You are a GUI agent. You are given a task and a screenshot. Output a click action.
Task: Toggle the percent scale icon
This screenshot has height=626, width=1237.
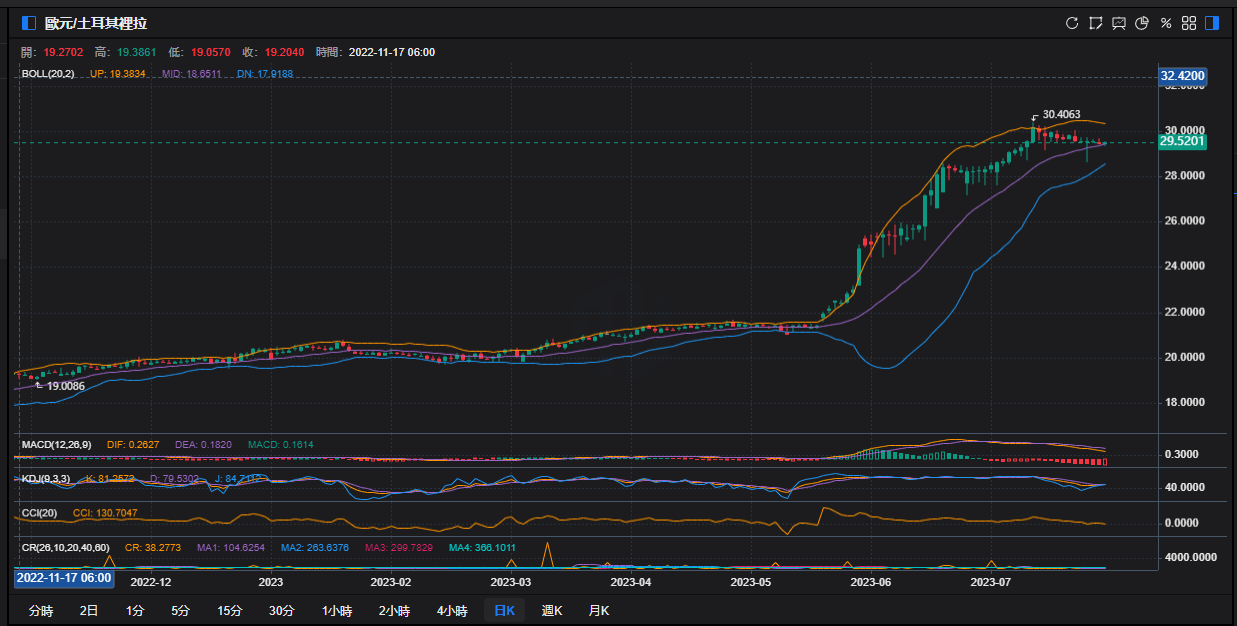point(1165,23)
